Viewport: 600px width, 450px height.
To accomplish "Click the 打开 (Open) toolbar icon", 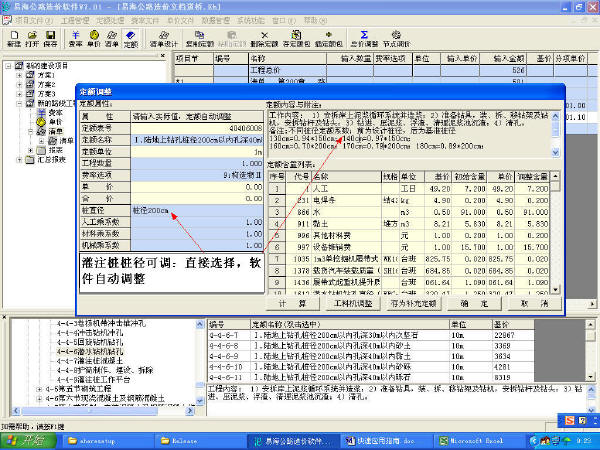I will (x=32, y=40).
